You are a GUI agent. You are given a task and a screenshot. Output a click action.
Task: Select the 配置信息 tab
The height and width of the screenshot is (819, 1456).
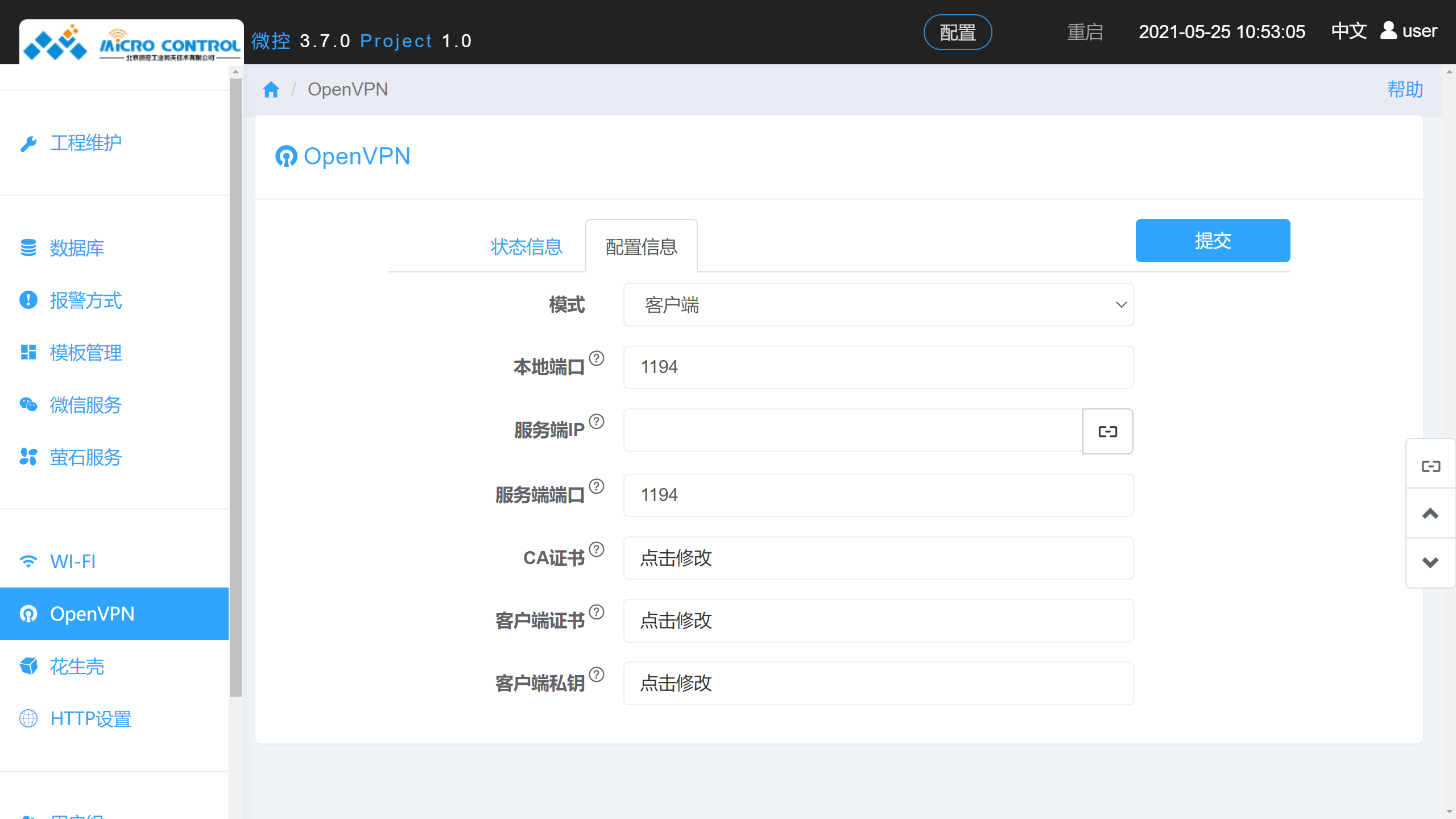point(641,246)
